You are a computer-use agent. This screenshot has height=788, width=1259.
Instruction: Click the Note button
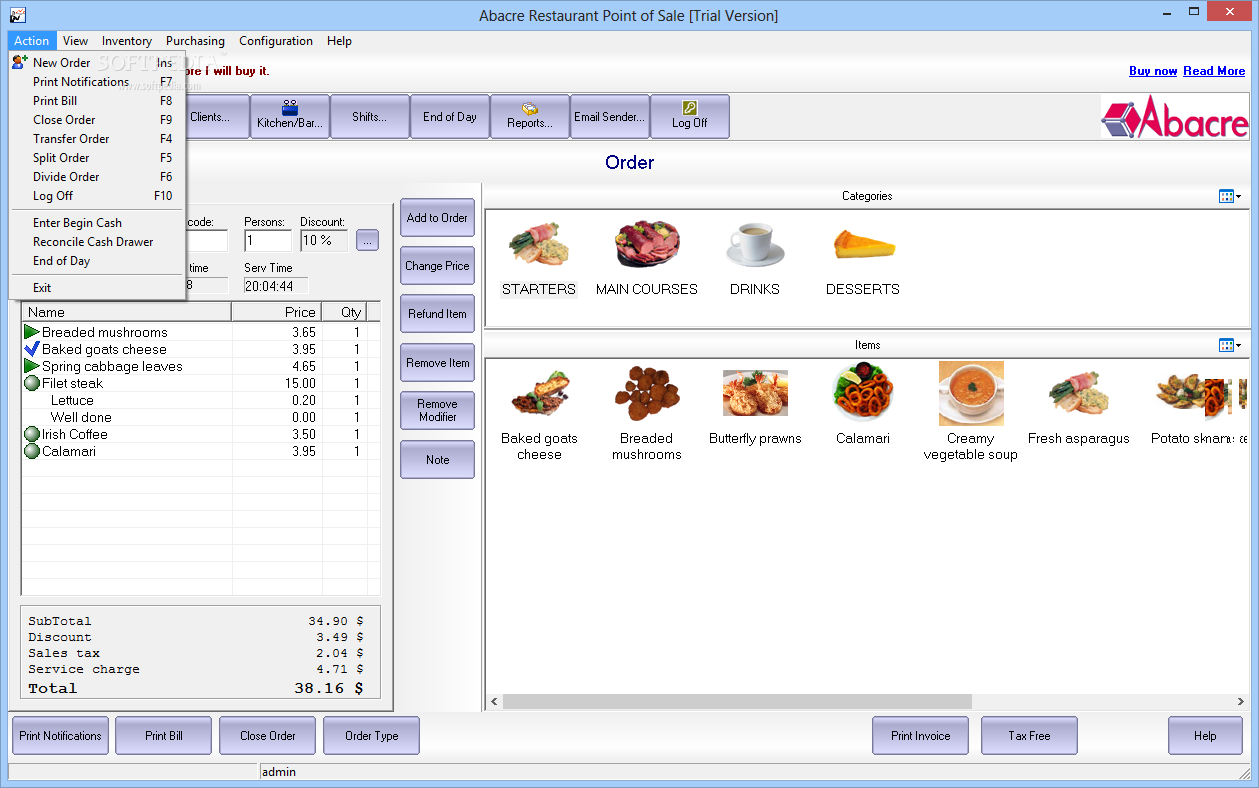pos(437,460)
